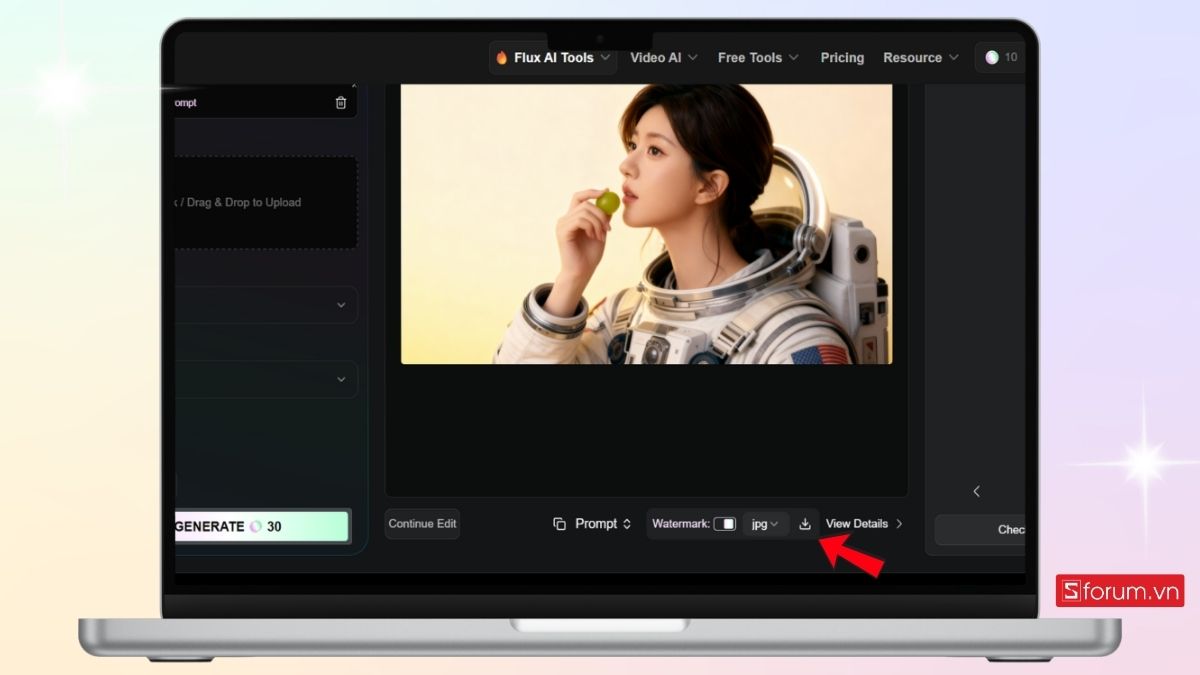Click the left arrow in right panel
Image resolution: width=1200 pixels, height=675 pixels.
click(976, 491)
